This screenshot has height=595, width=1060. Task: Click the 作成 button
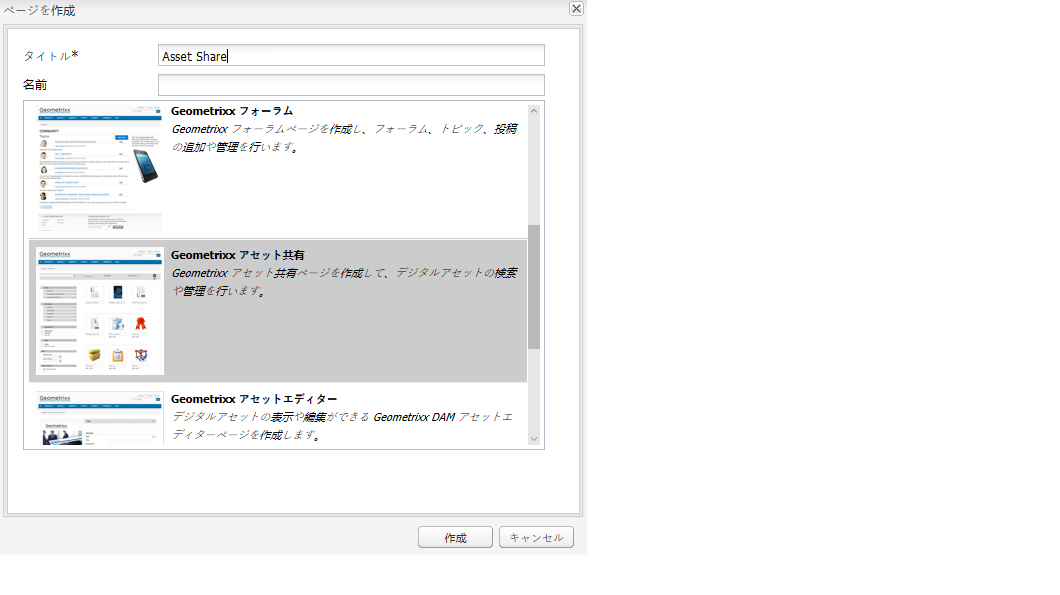click(x=455, y=538)
